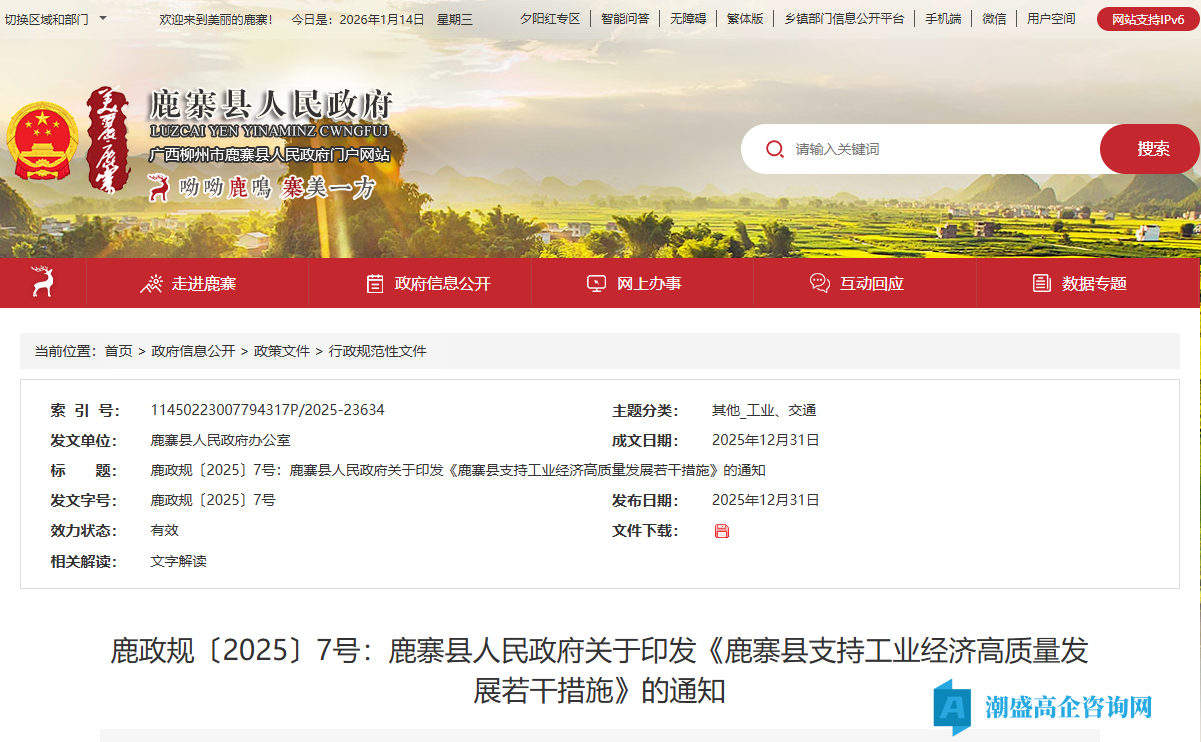Click the chat bubble icon beside 互动回应
The height and width of the screenshot is (742, 1201).
[818, 283]
